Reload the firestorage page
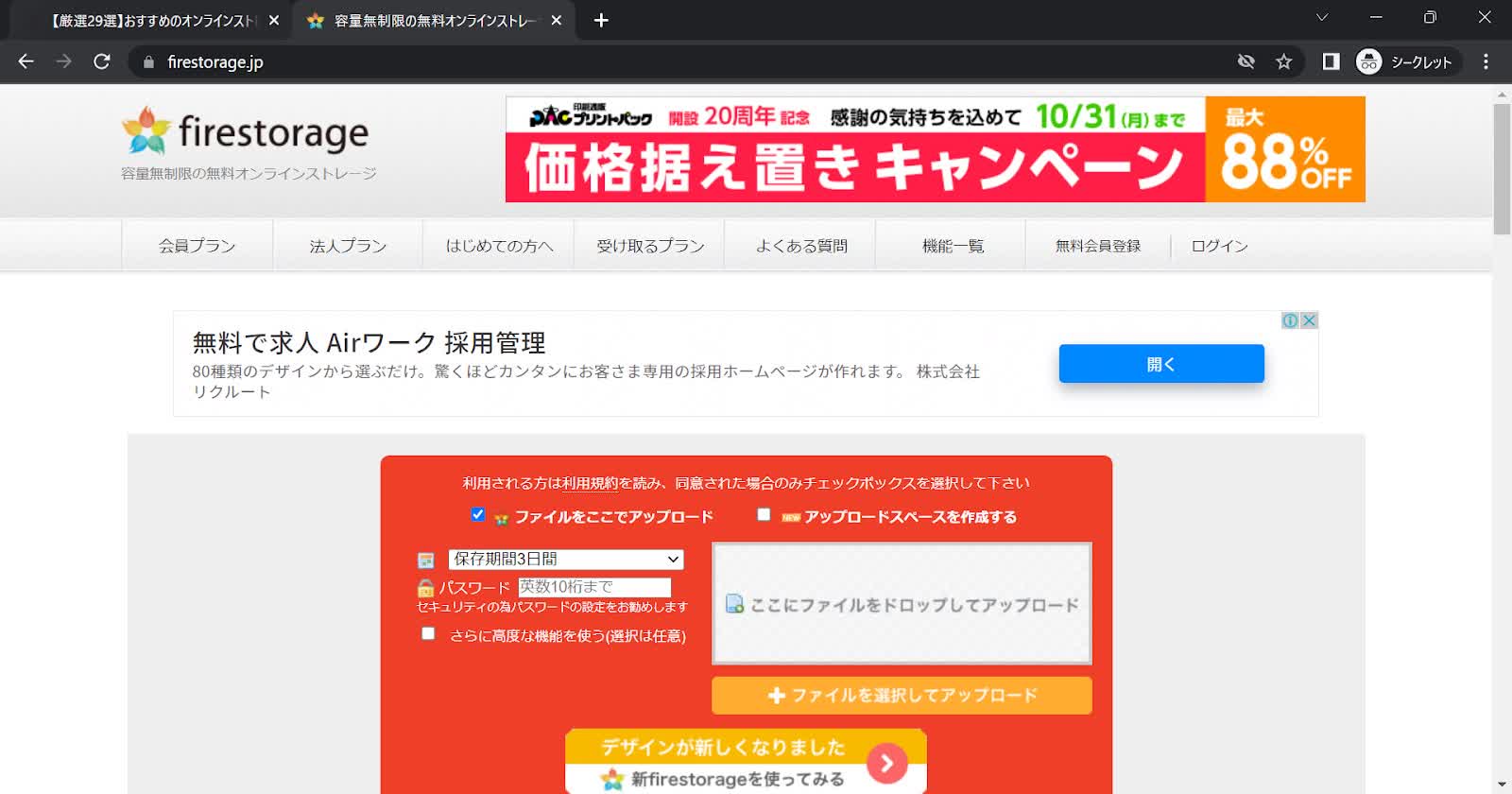 pyautogui.click(x=102, y=61)
